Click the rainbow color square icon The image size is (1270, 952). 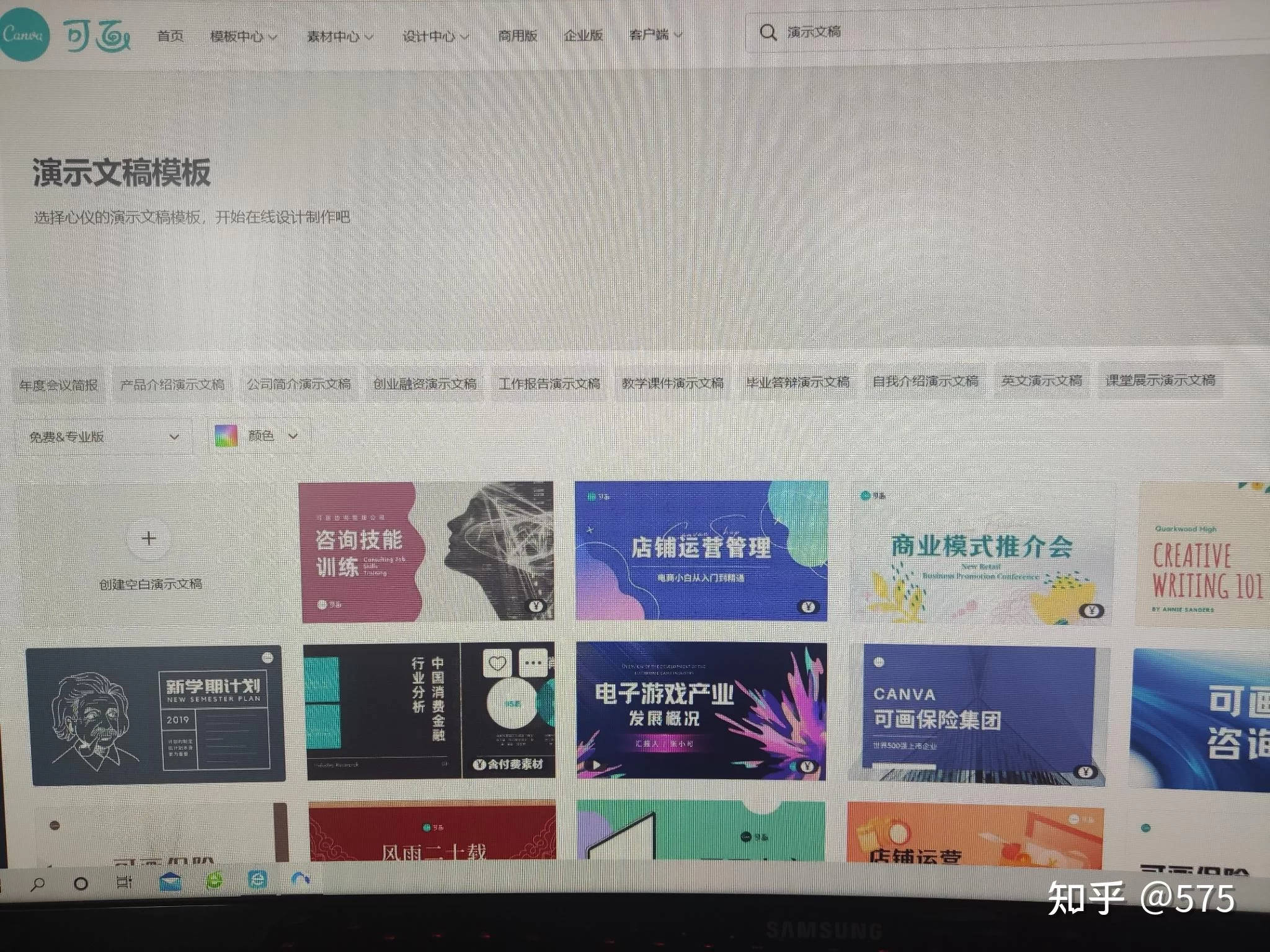tap(226, 436)
